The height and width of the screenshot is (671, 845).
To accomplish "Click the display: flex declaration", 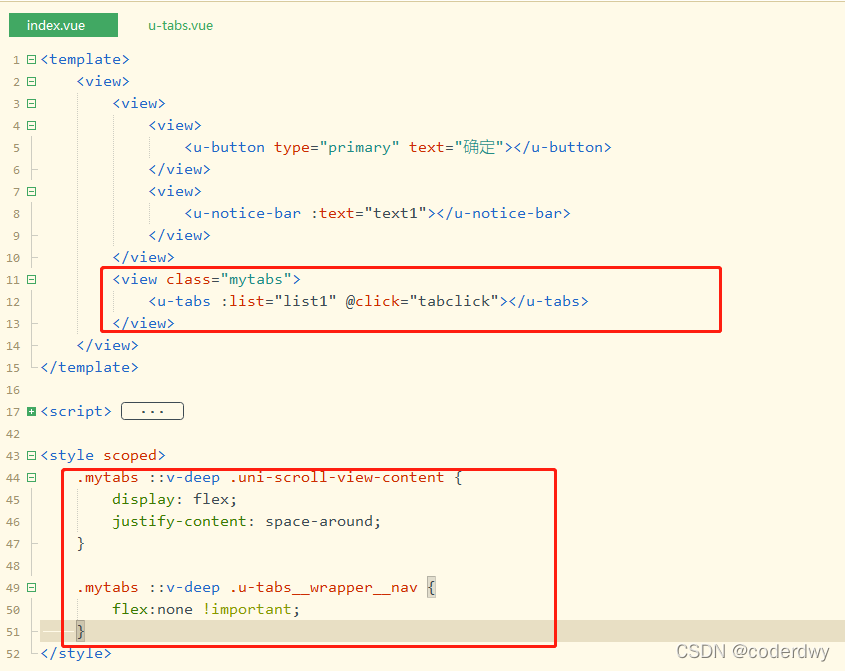I will click(x=175, y=500).
